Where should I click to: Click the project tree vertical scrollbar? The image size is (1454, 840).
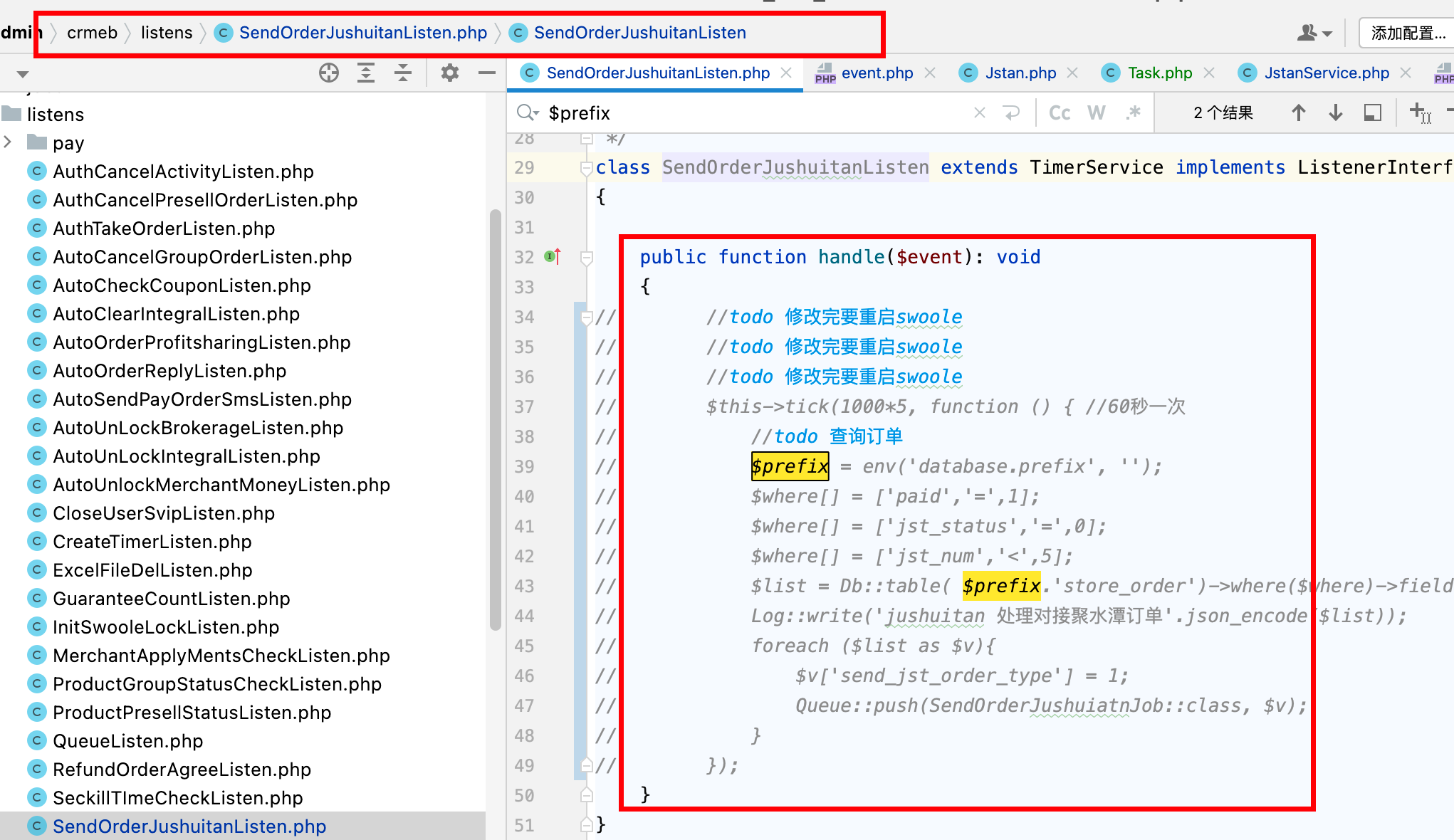point(496,420)
